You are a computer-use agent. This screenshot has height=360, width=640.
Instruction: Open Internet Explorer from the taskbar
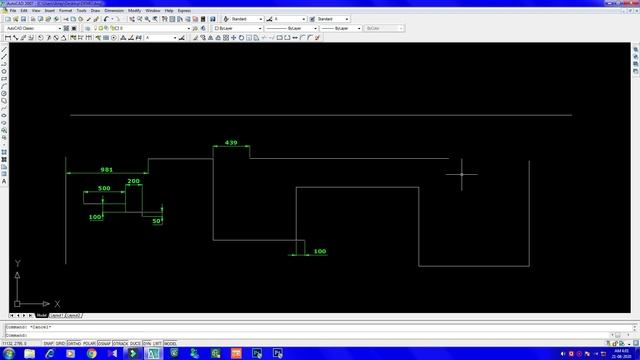[50, 353]
